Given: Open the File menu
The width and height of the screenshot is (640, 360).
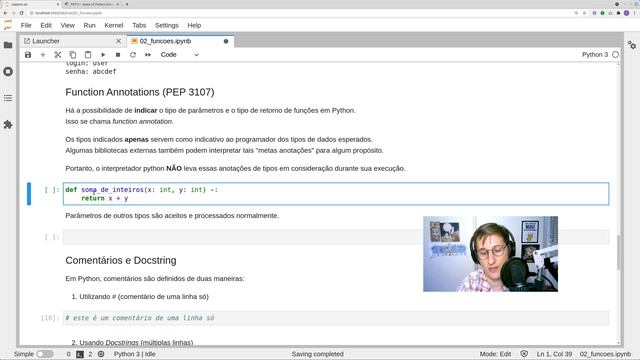Looking at the screenshot, I should click(x=26, y=25).
